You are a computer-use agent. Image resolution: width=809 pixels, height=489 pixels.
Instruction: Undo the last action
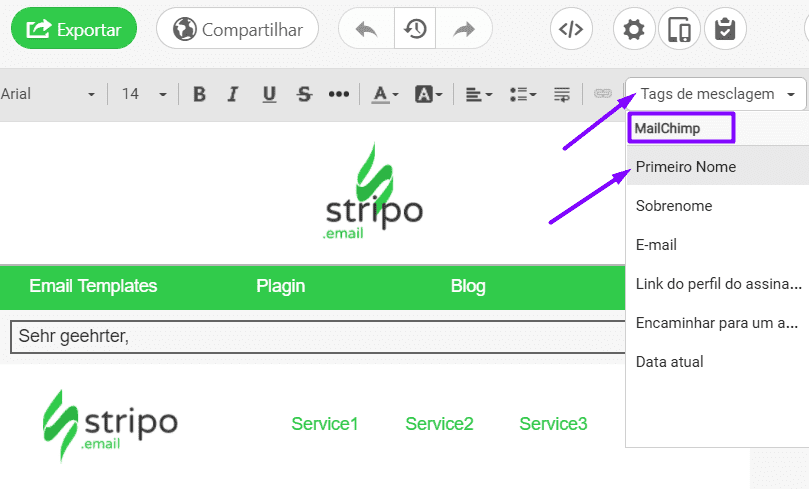coord(366,29)
